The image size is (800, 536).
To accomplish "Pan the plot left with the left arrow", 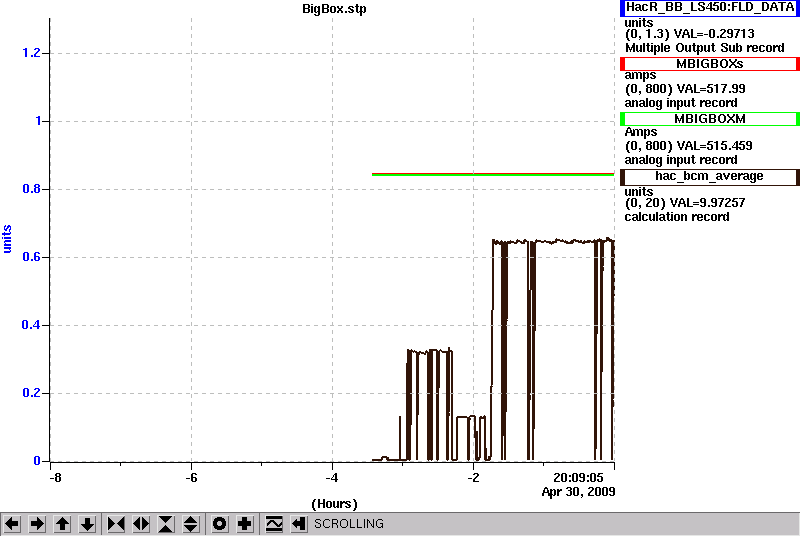I will pos(12,524).
